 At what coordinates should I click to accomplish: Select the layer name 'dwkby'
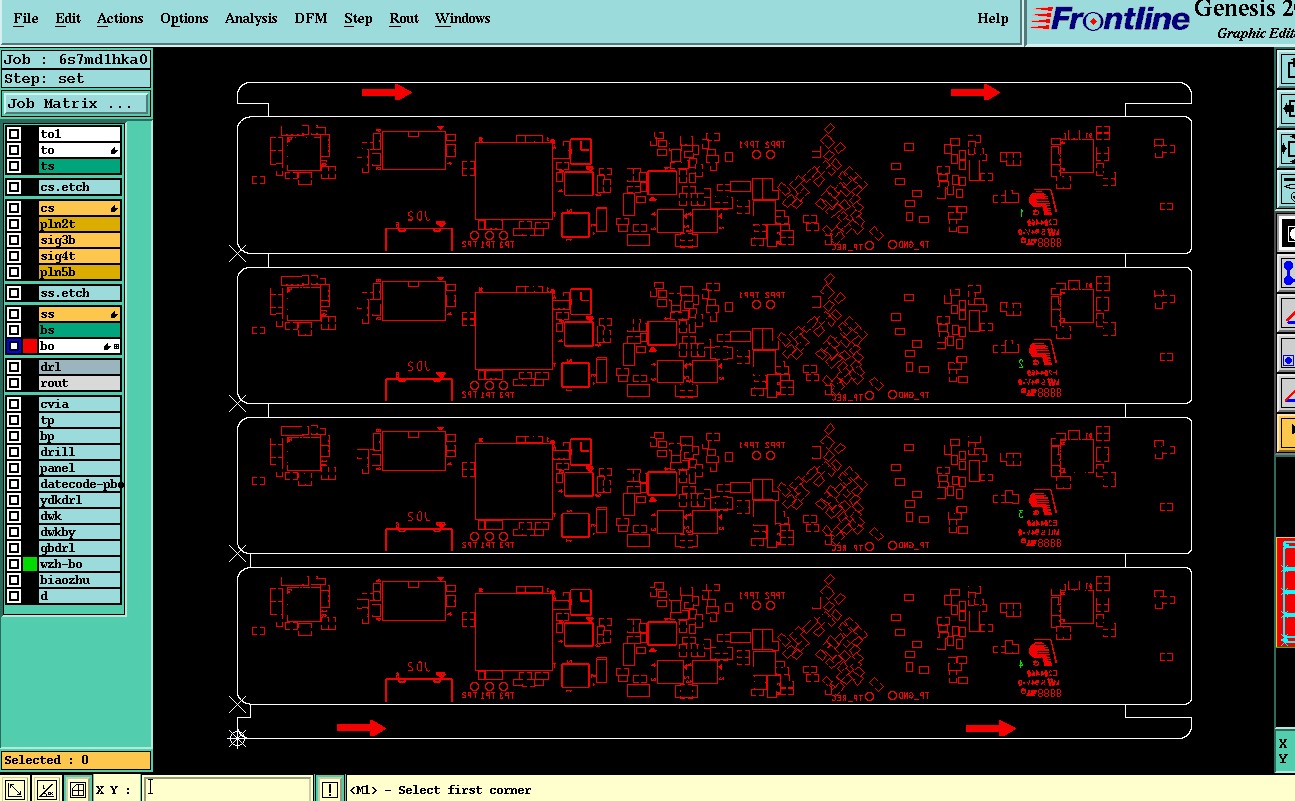79,532
